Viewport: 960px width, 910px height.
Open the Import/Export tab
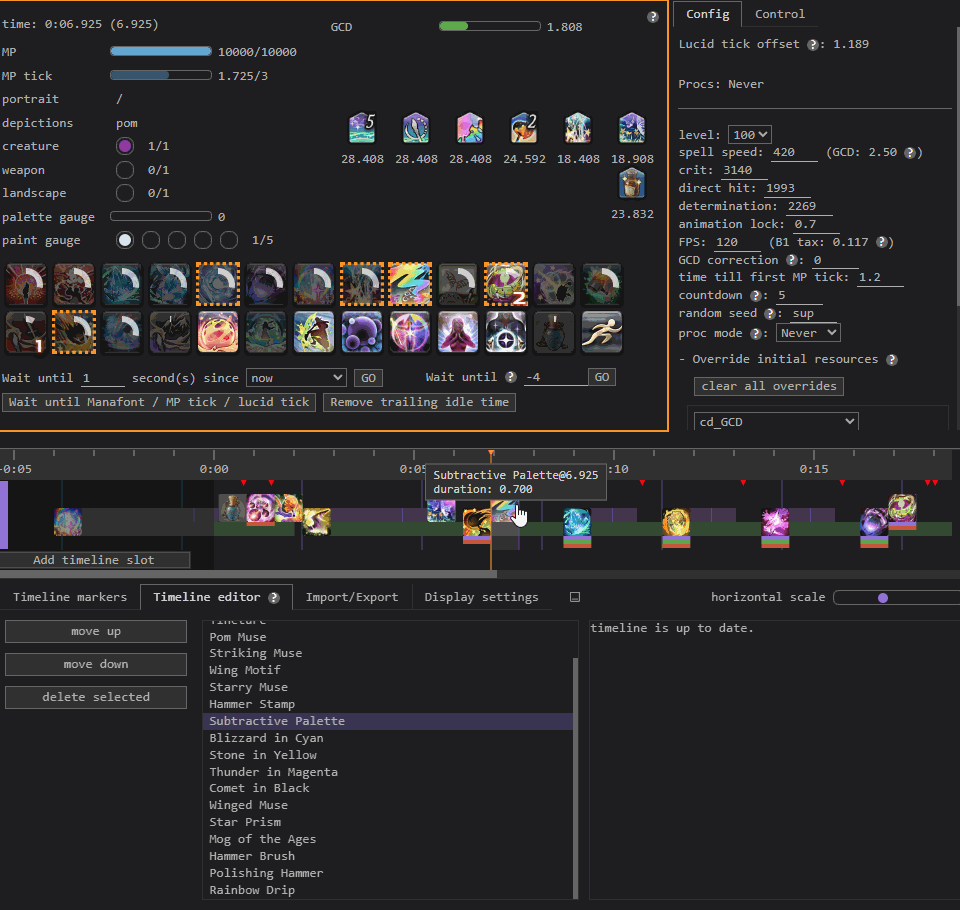[x=352, y=597]
